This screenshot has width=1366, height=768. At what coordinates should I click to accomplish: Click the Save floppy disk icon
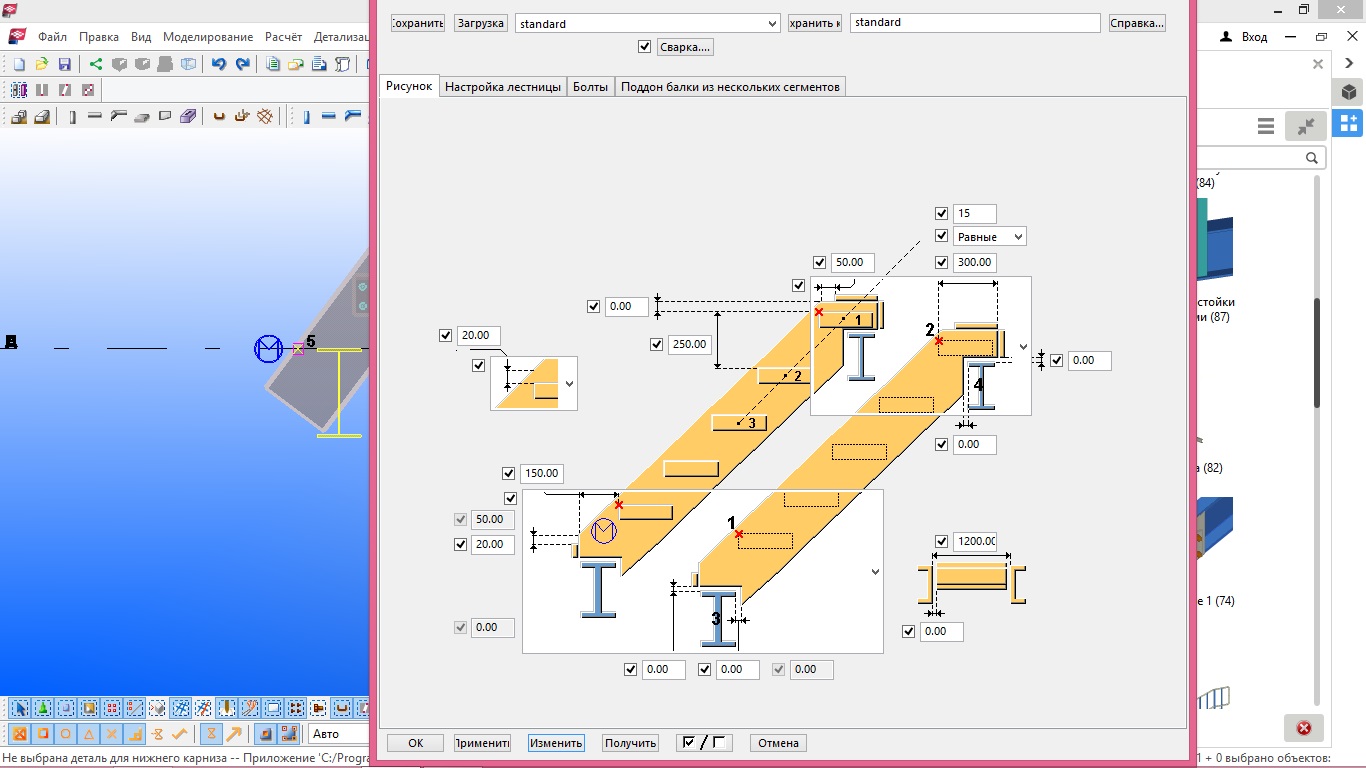point(64,64)
